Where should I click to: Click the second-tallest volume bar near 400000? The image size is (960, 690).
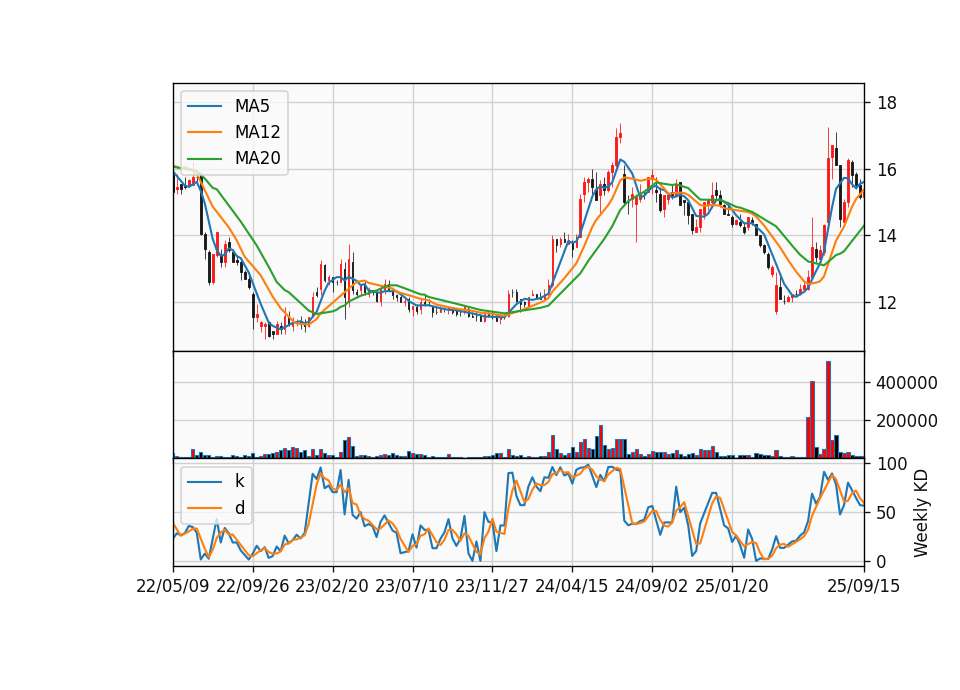coord(812,419)
